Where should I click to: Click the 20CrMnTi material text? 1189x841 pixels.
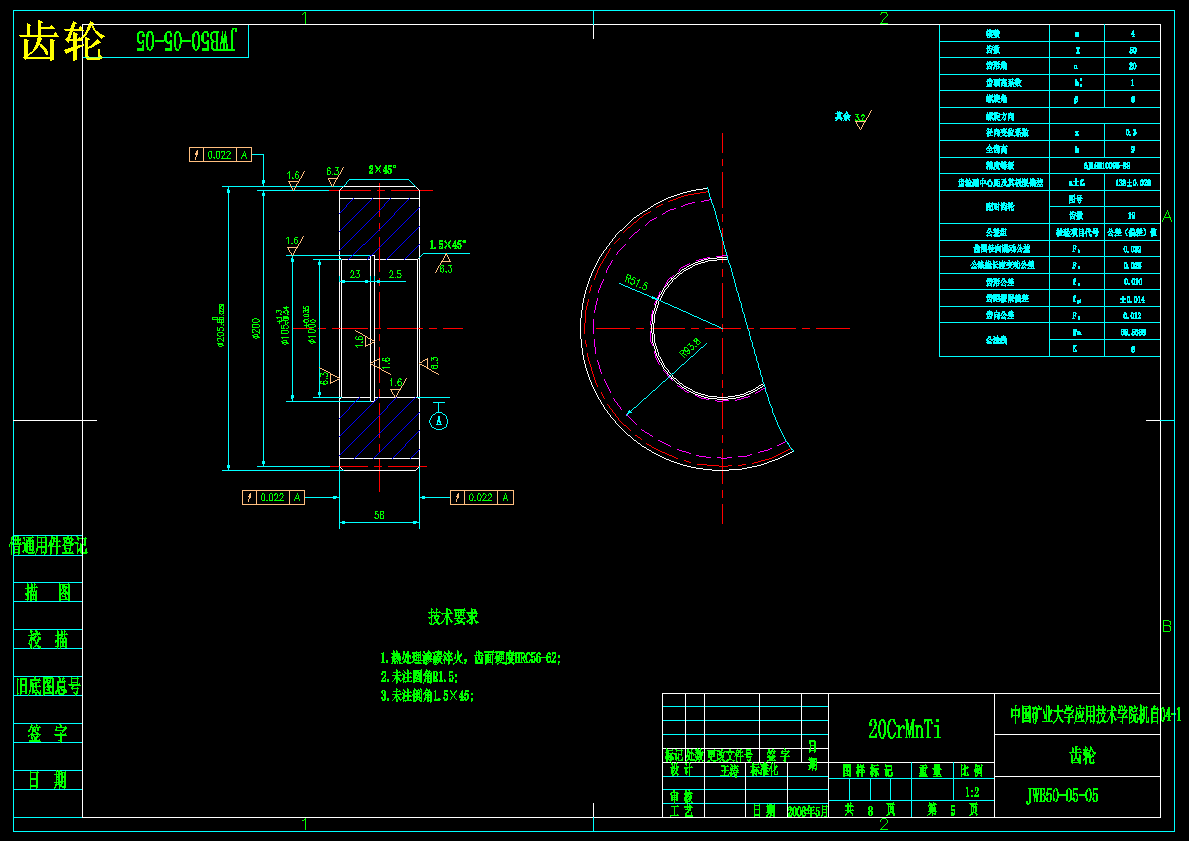pos(905,730)
